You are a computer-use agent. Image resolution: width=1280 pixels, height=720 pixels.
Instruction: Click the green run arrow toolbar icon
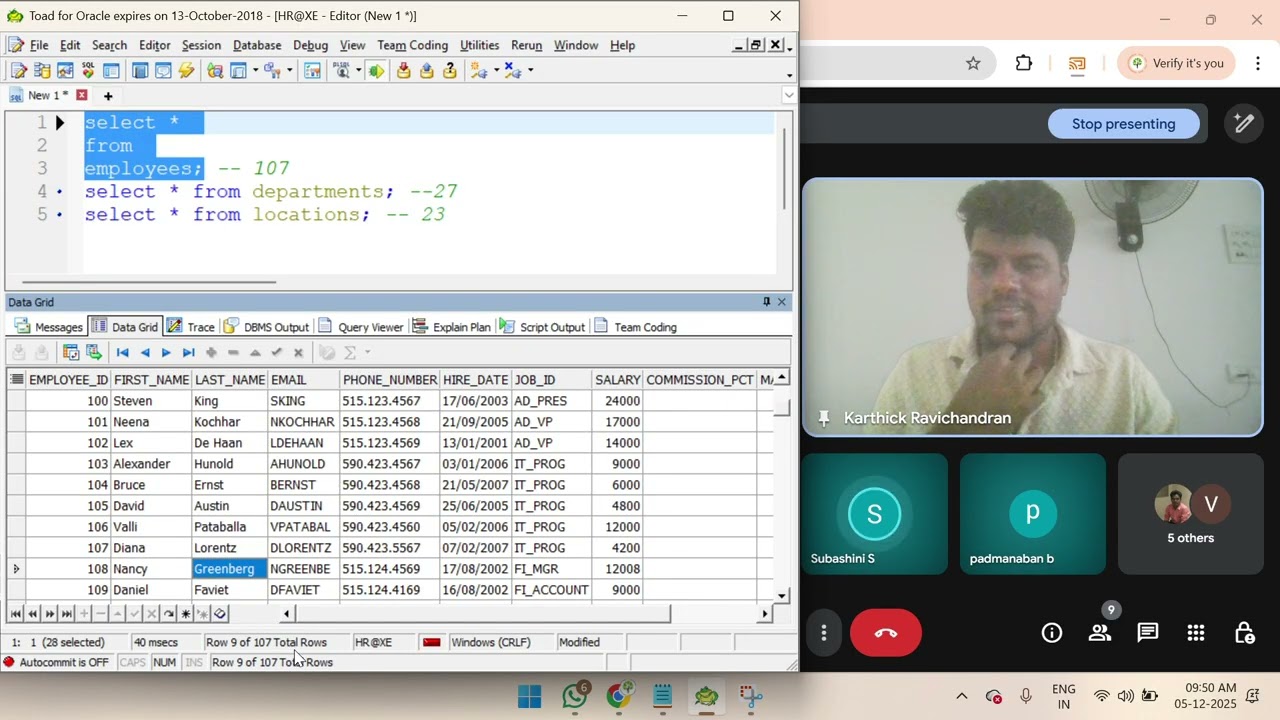click(x=376, y=71)
